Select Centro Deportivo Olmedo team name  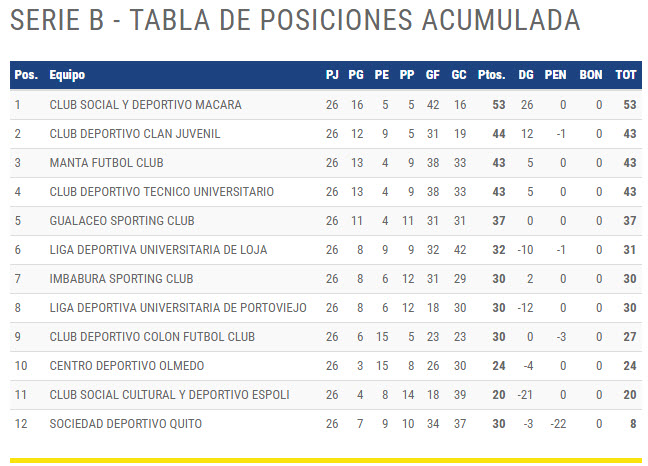tap(127, 366)
